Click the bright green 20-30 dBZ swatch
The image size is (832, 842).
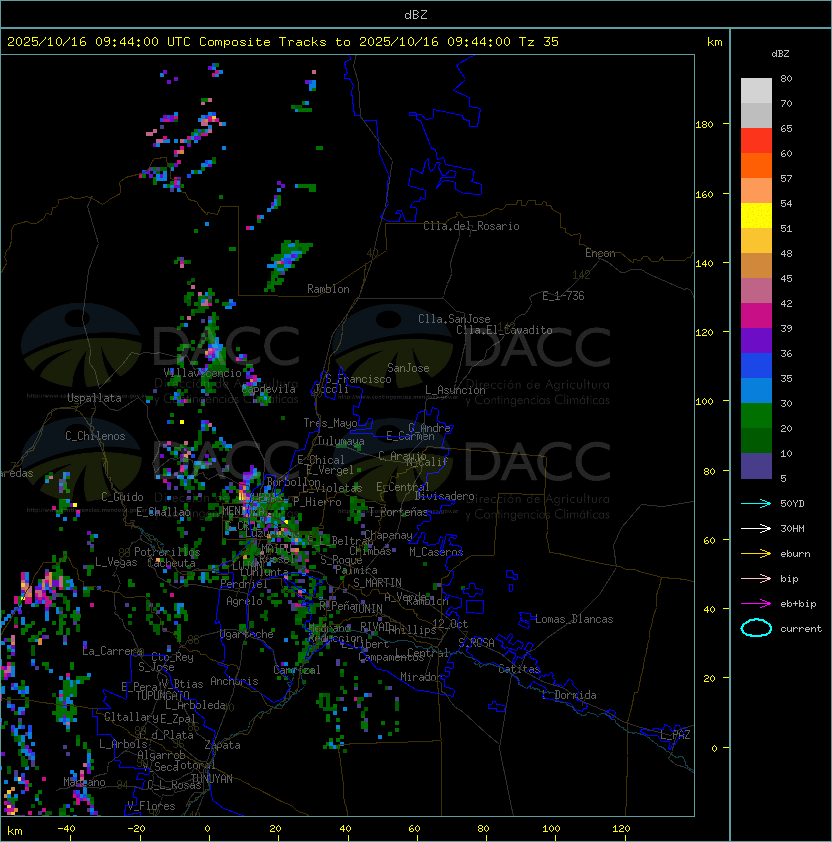coord(756,416)
